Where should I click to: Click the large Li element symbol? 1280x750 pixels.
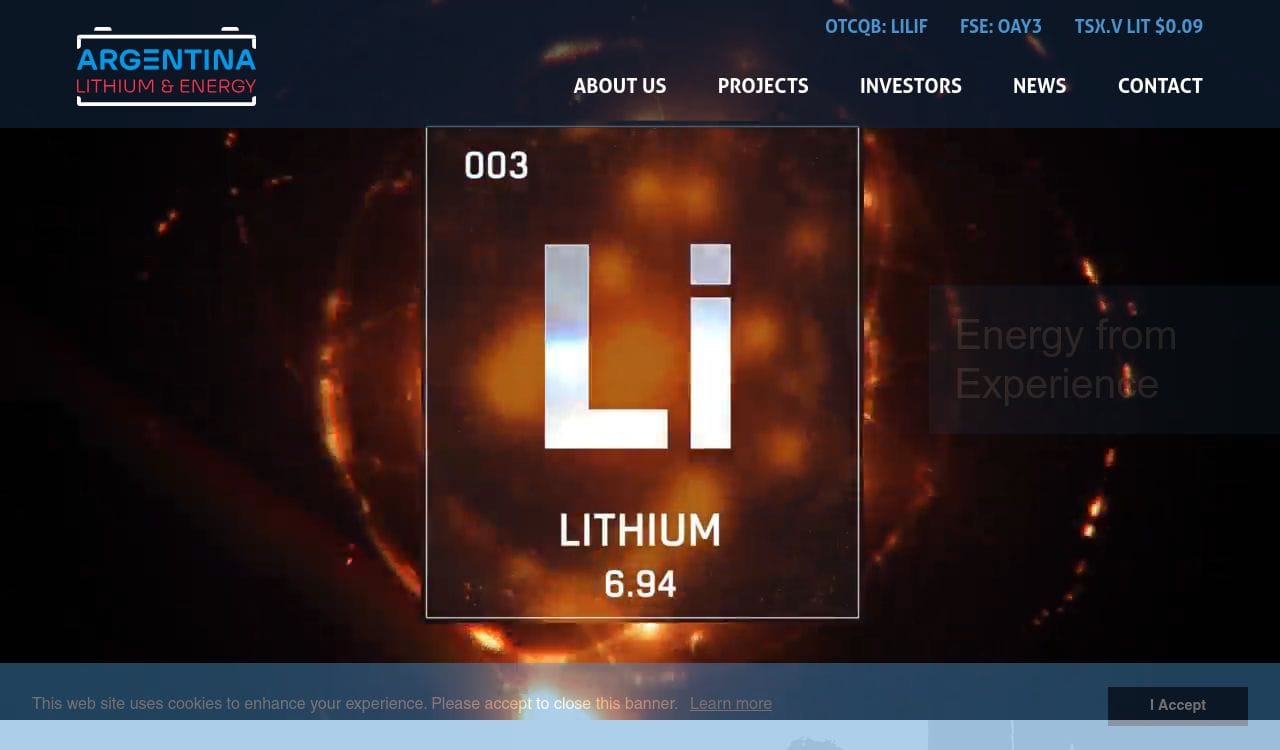[x=637, y=346]
